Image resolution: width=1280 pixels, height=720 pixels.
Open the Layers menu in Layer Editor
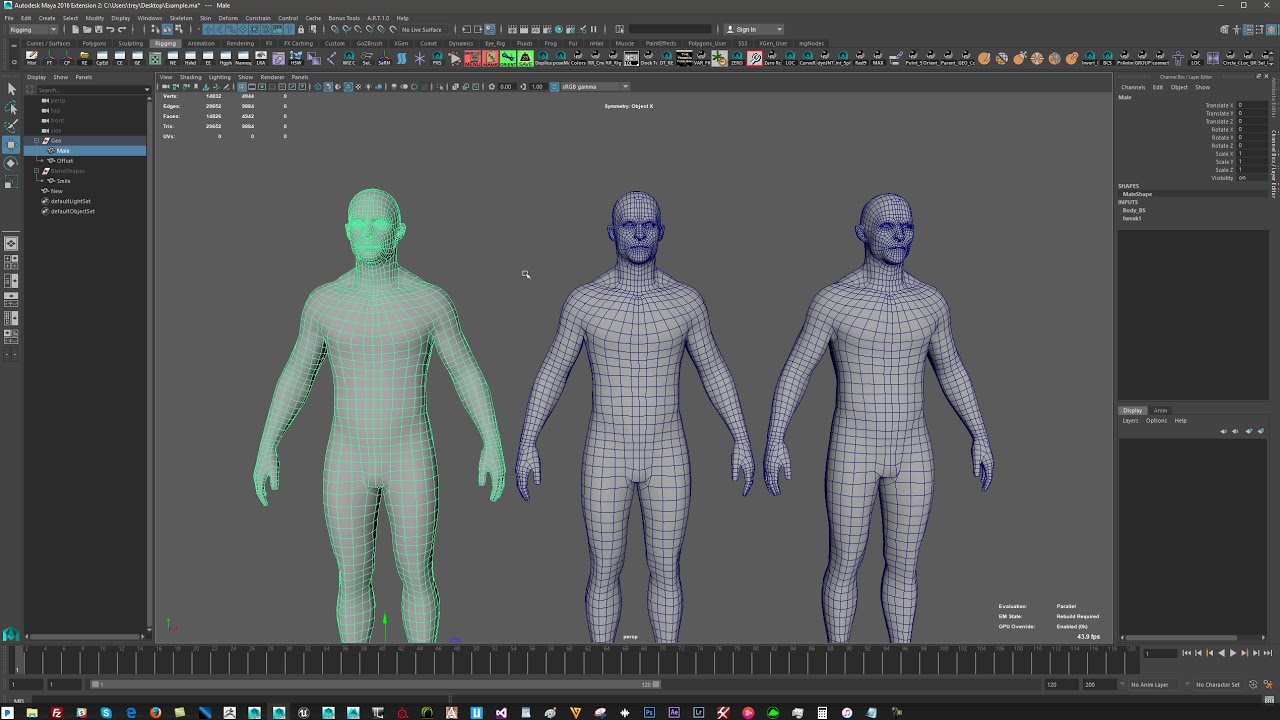click(x=1130, y=421)
